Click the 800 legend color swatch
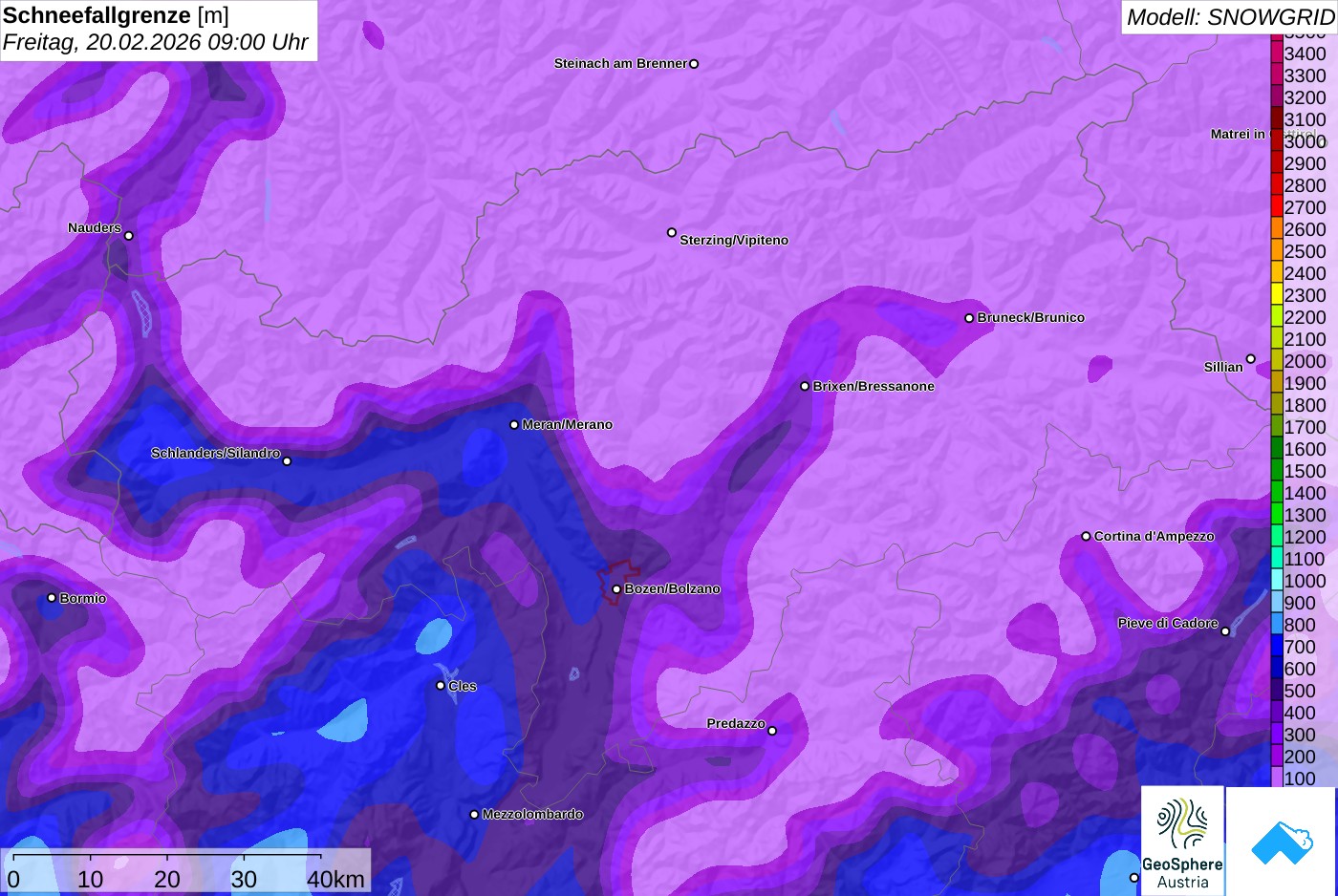1338x896 pixels. (x=1277, y=625)
